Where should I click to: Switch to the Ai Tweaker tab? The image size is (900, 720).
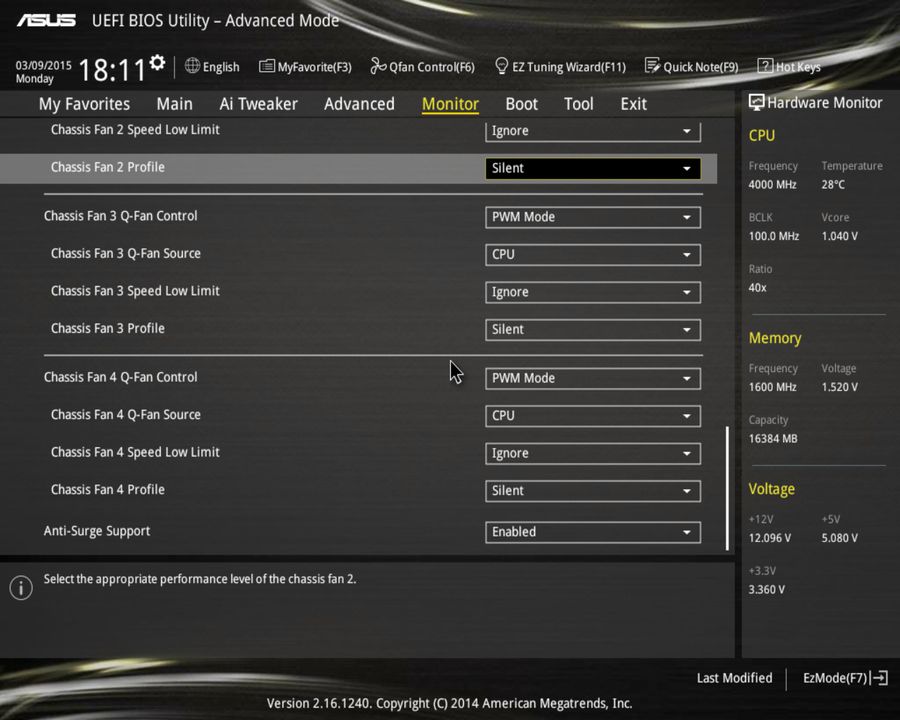coord(258,103)
